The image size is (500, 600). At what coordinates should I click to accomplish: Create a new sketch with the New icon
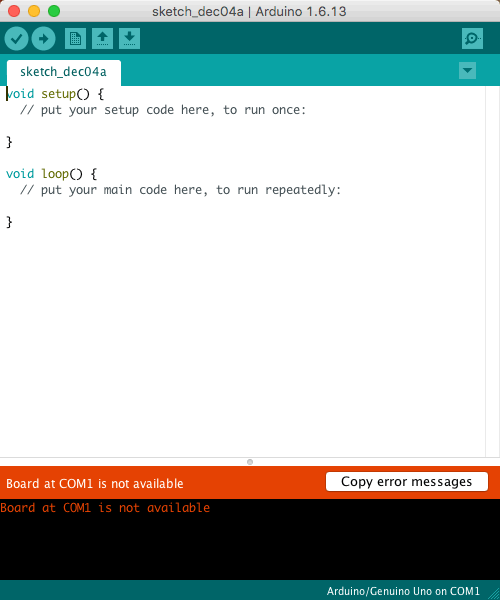pyautogui.click(x=75, y=38)
